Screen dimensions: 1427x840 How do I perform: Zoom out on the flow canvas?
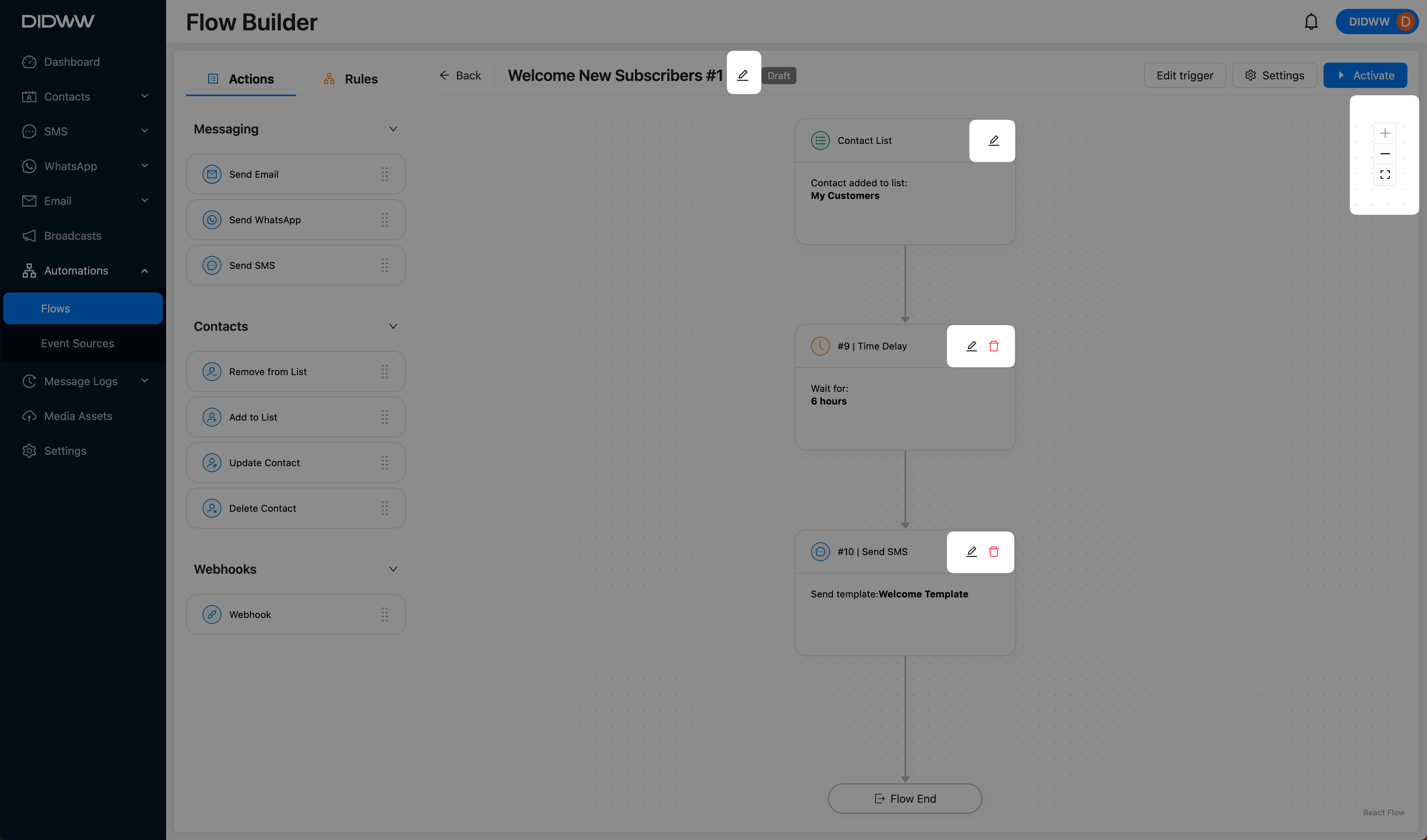pyautogui.click(x=1385, y=154)
